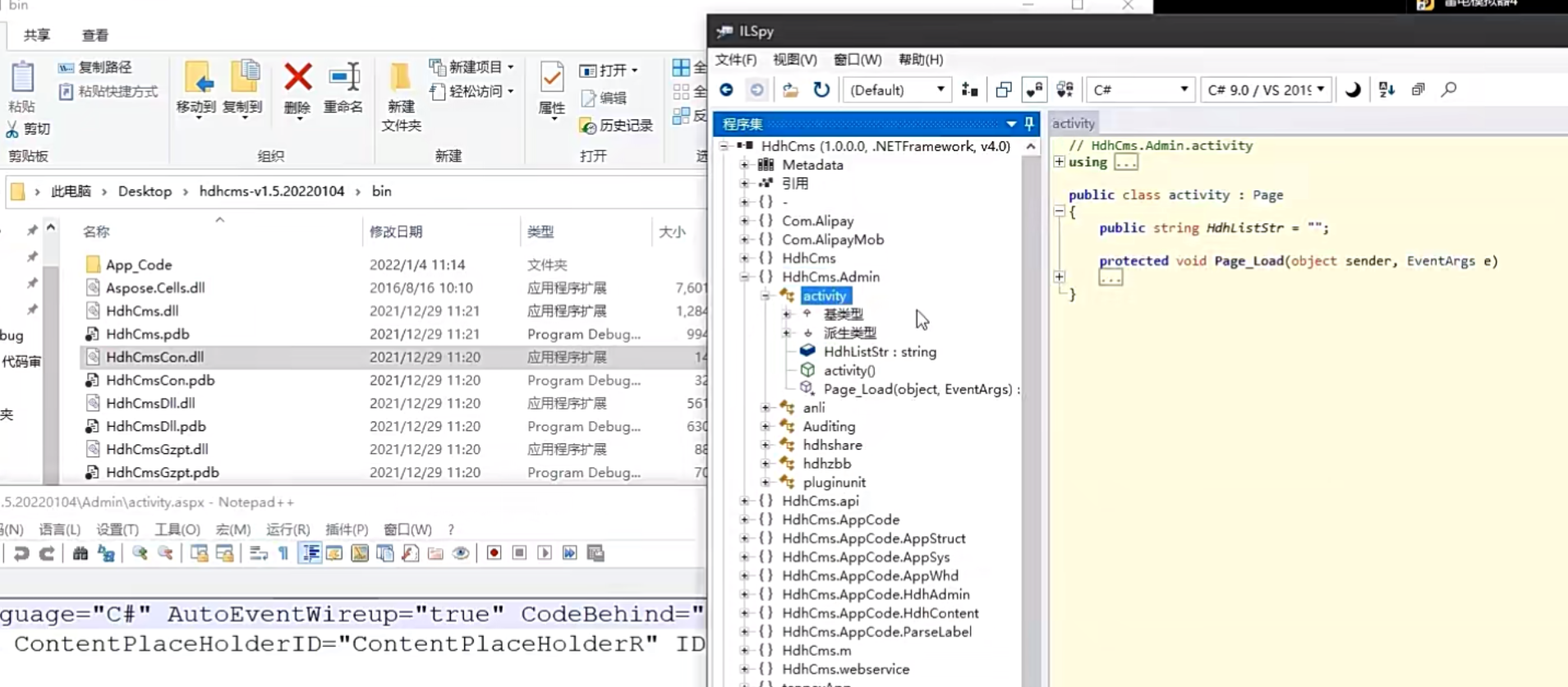Click the run macro multiple times icon
The image size is (1568, 687).
tap(570, 553)
